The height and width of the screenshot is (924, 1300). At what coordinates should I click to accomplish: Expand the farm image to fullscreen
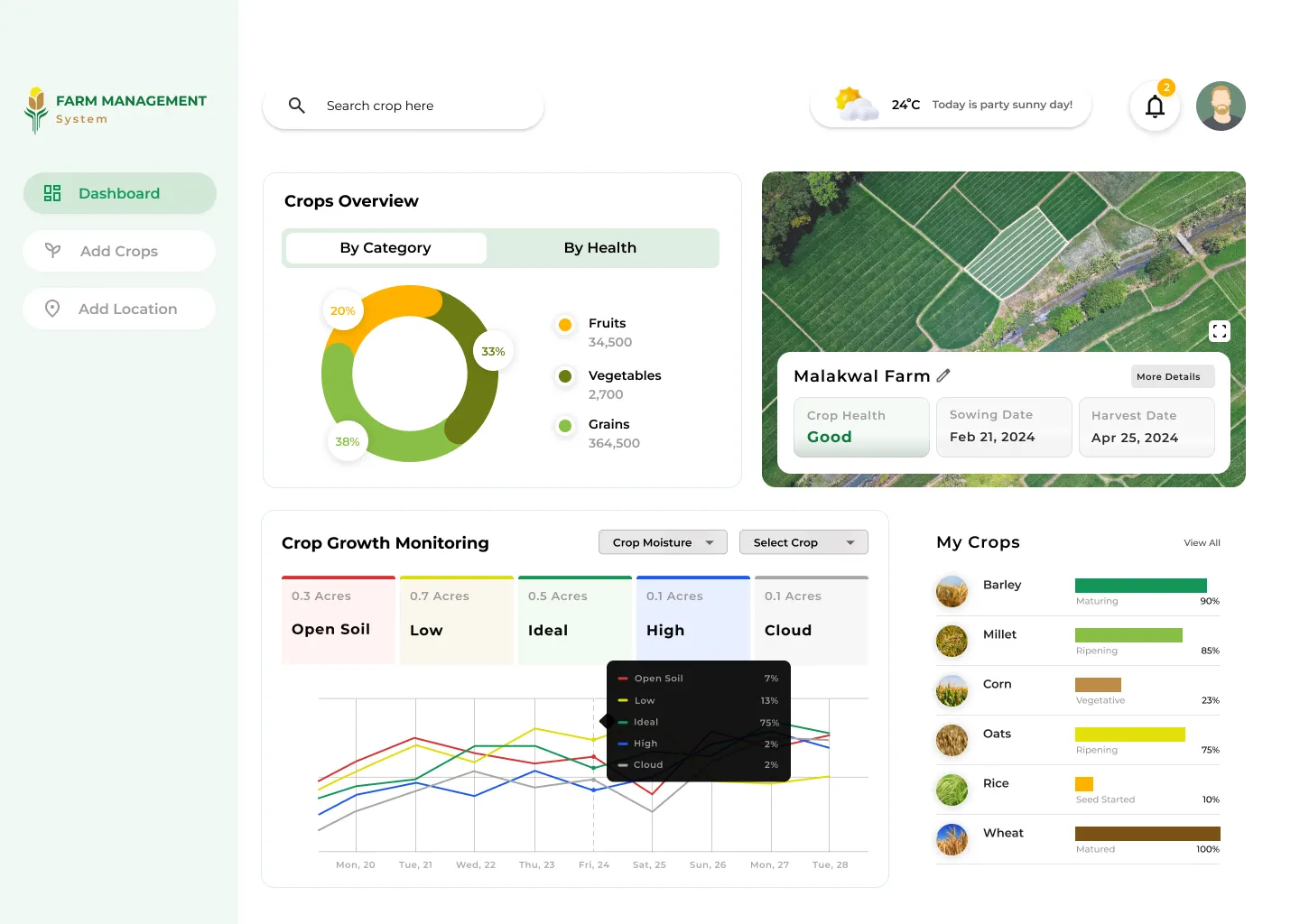1220,331
